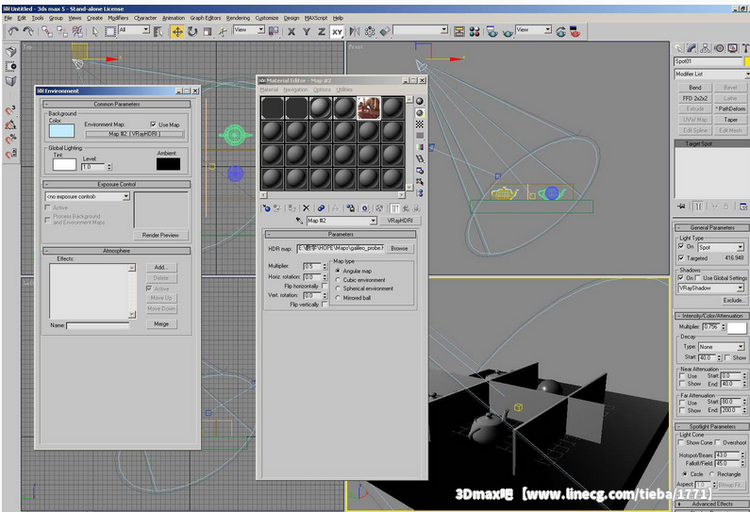Enable Flip horizontally checkbox
The height and width of the screenshot is (512, 750).
[x=325, y=286]
